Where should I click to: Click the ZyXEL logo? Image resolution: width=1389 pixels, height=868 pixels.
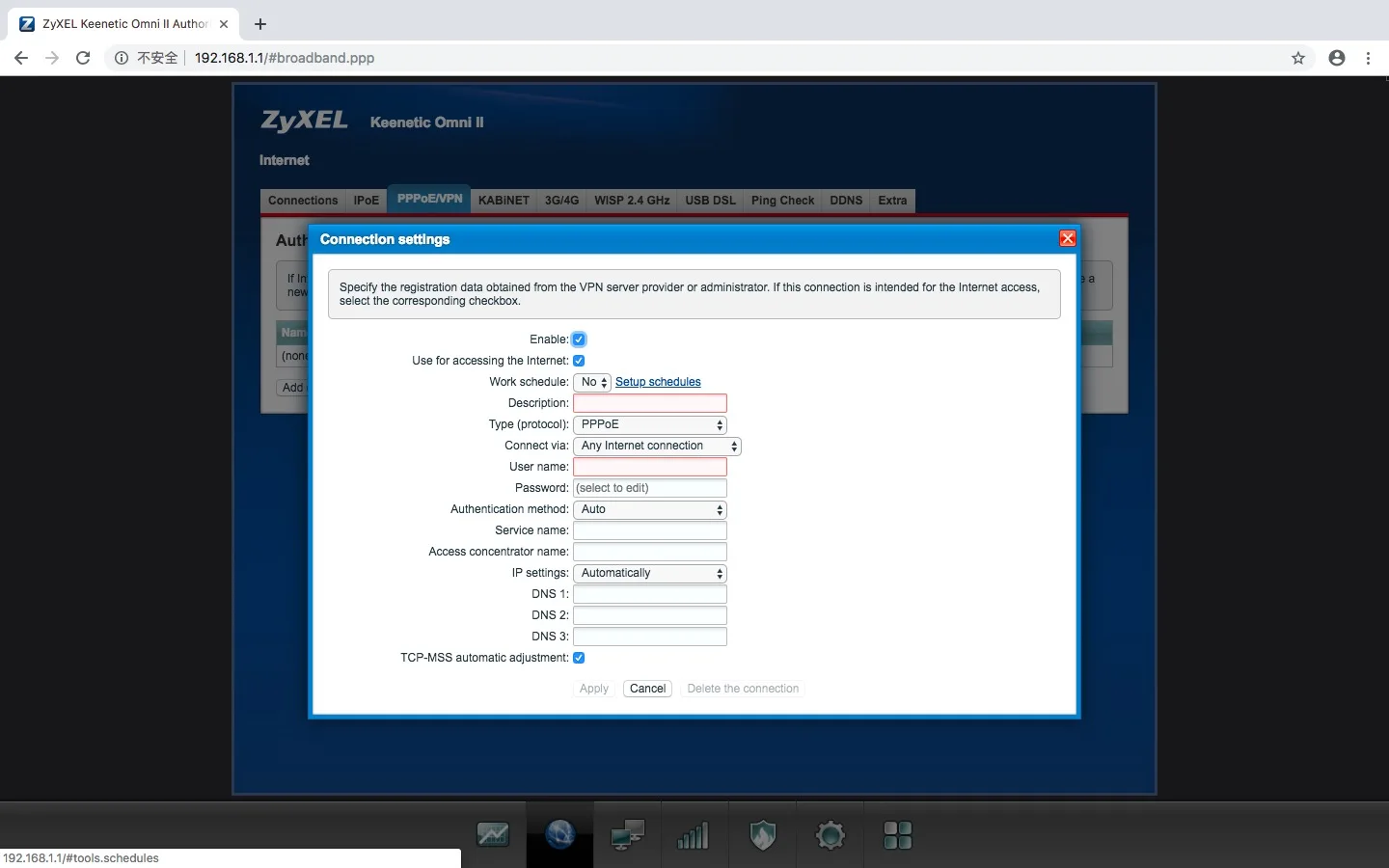305,121
